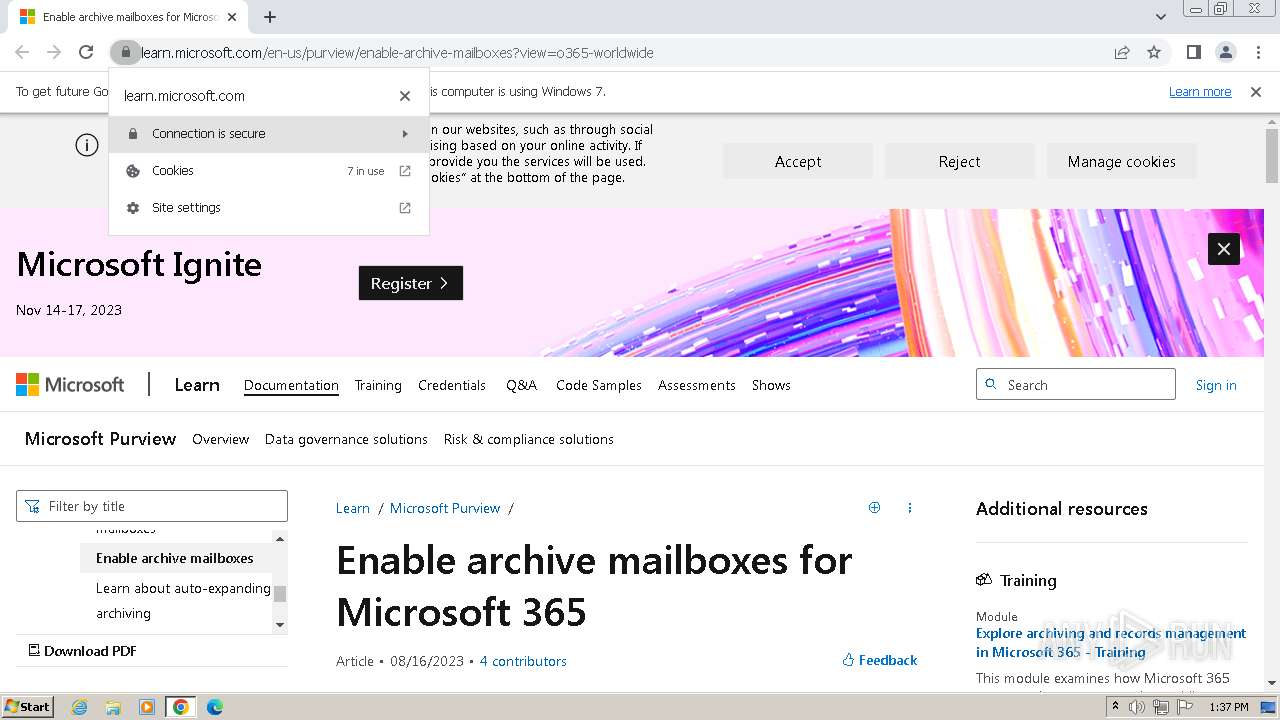
Task: Click page scrollbar down arrow
Action: coord(1272,683)
